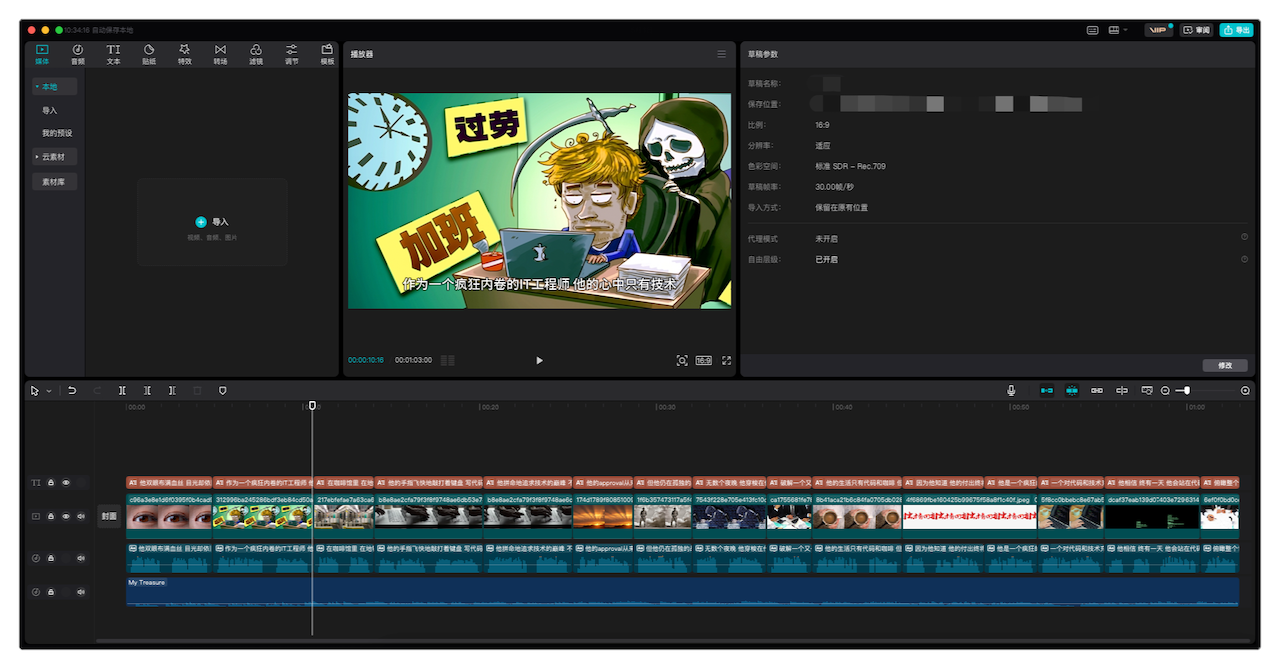Select the My Treasure audio clip

(682, 592)
